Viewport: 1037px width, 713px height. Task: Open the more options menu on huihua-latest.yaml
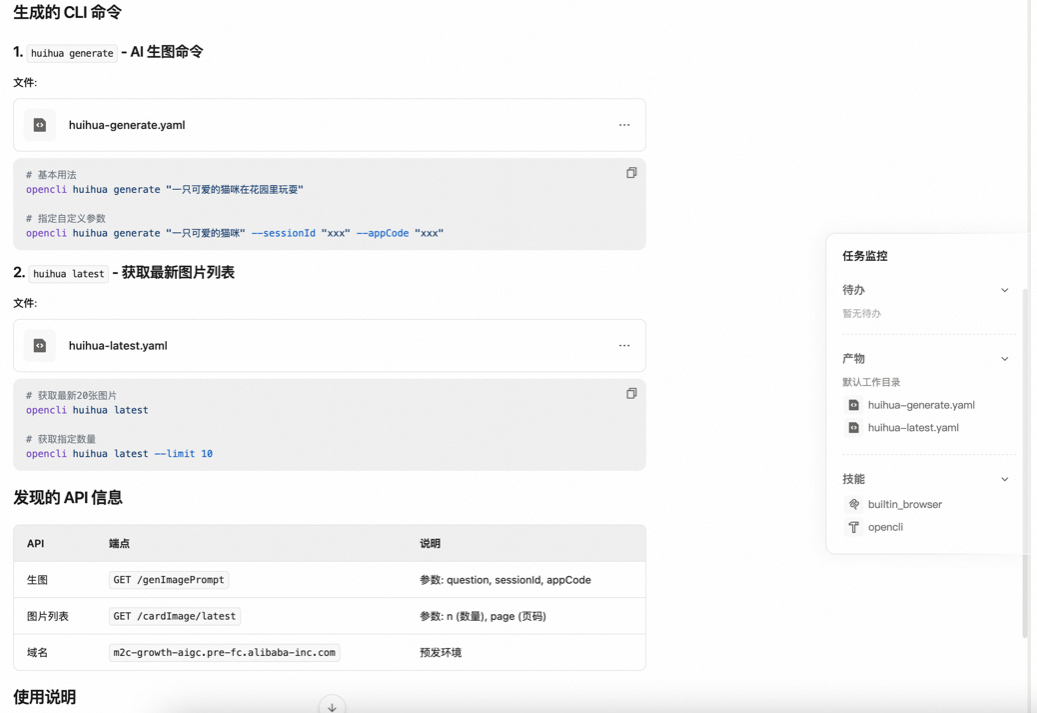coord(624,345)
